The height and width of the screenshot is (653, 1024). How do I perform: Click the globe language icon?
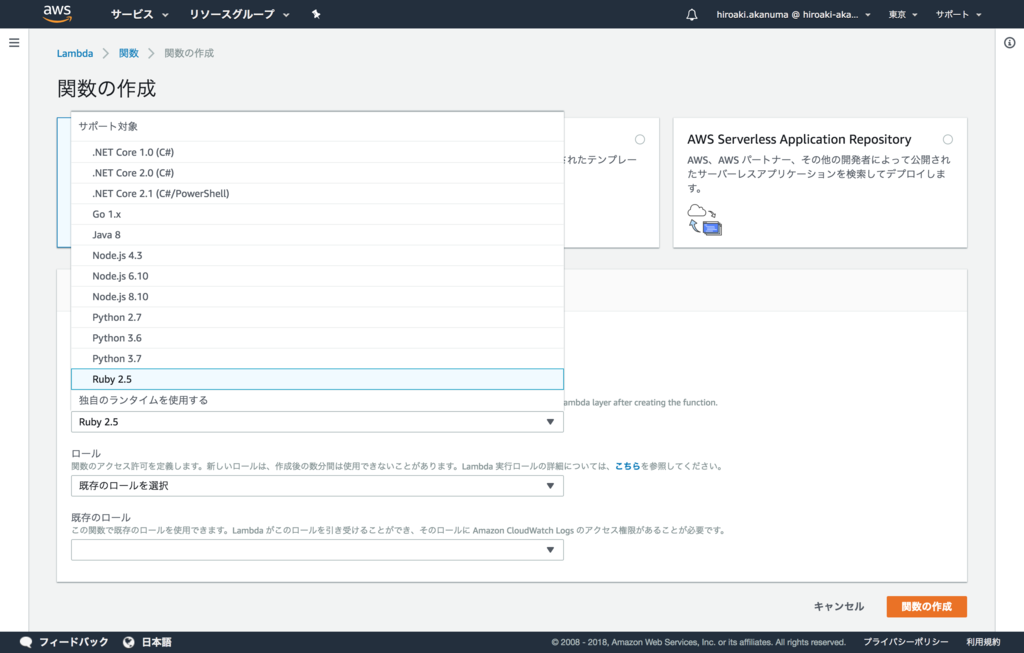pos(129,642)
